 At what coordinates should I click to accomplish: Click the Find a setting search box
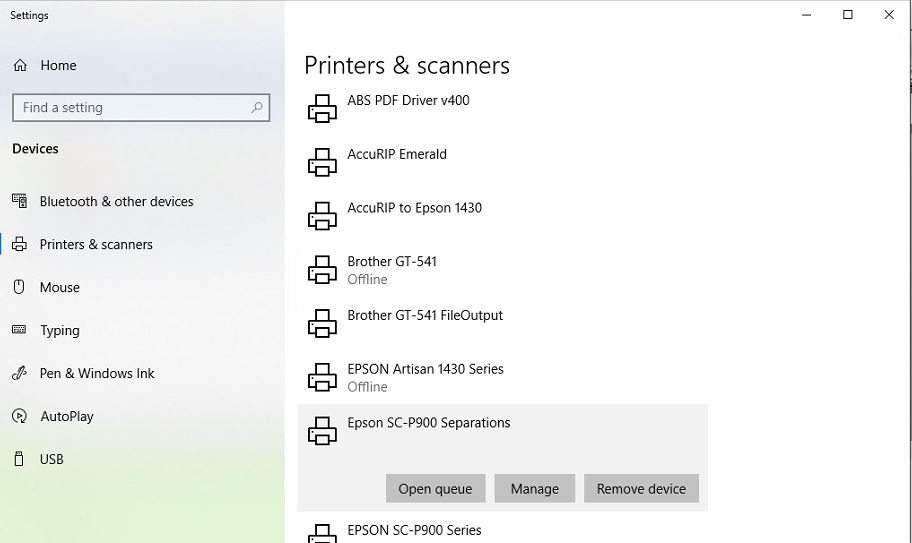click(141, 108)
